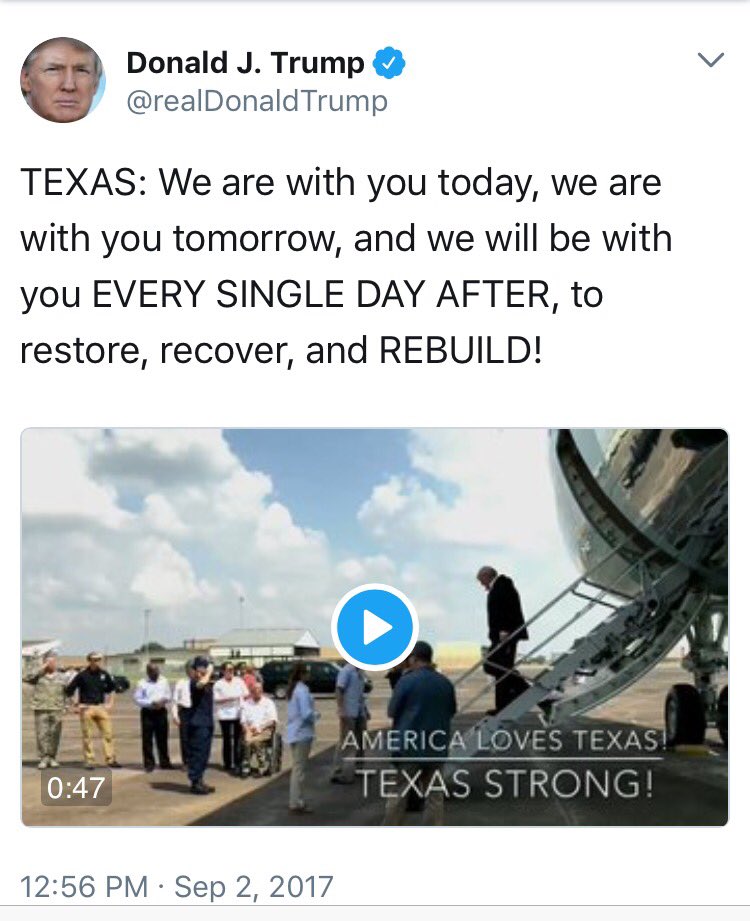This screenshot has width=750, height=921.
Task: Click the word REBUILD! in the tweet
Action: (x=460, y=351)
